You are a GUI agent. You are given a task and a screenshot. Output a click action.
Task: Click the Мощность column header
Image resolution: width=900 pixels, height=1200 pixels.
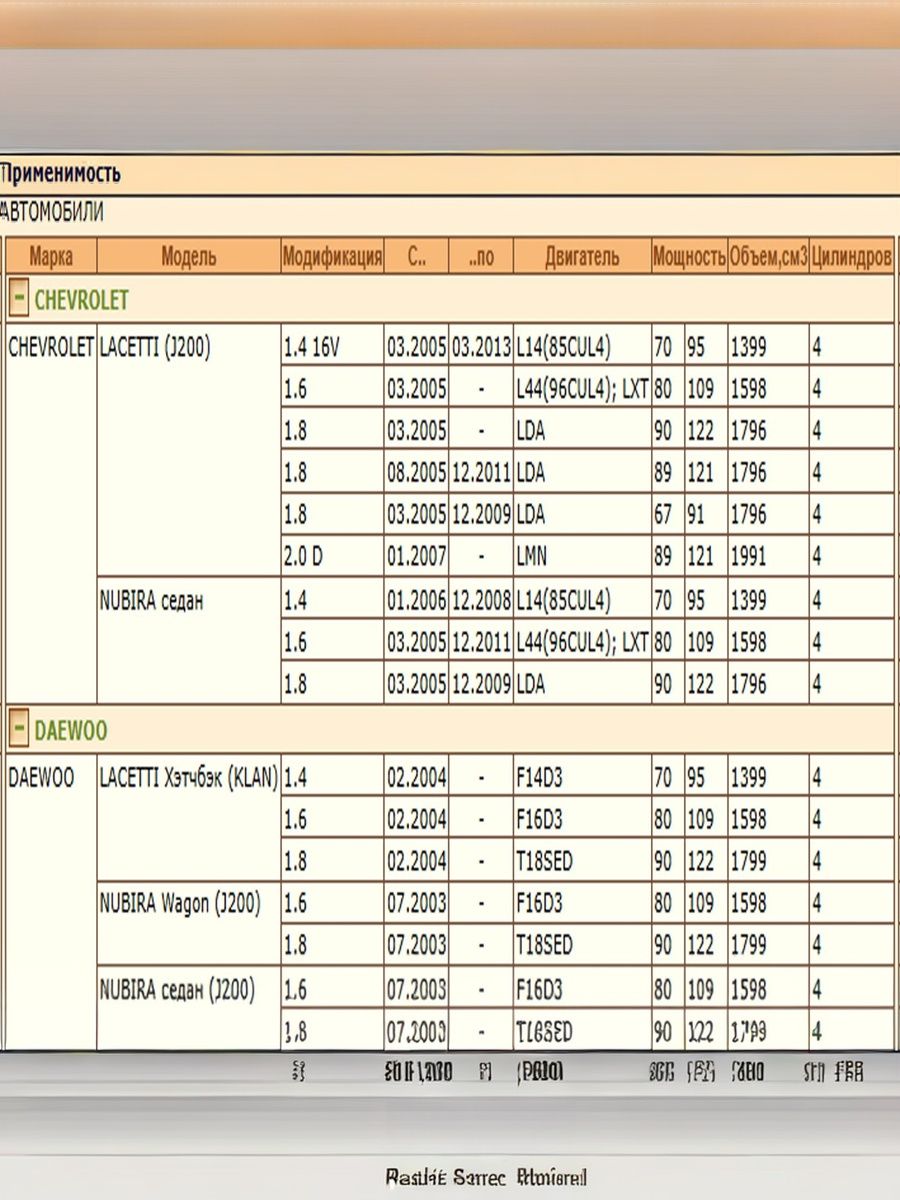[688, 256]
